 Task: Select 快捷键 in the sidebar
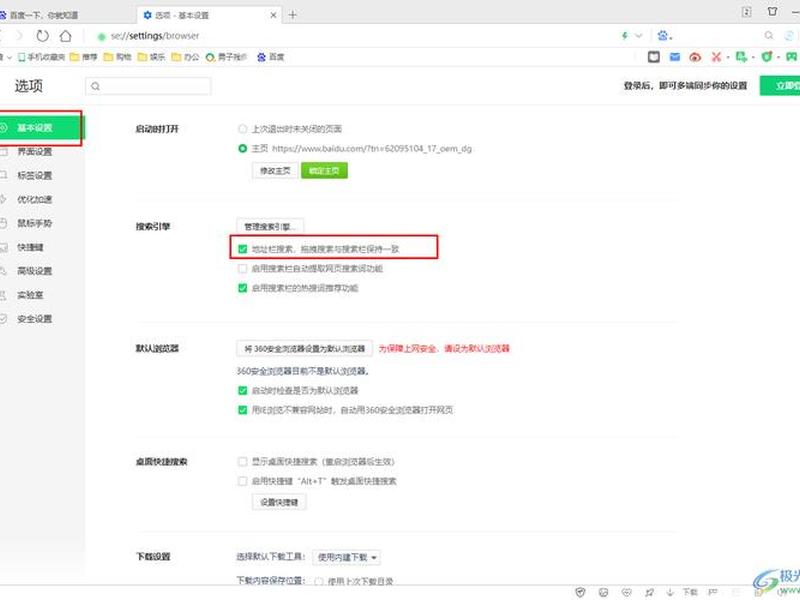pyautogui.click(x=31, y=247)
